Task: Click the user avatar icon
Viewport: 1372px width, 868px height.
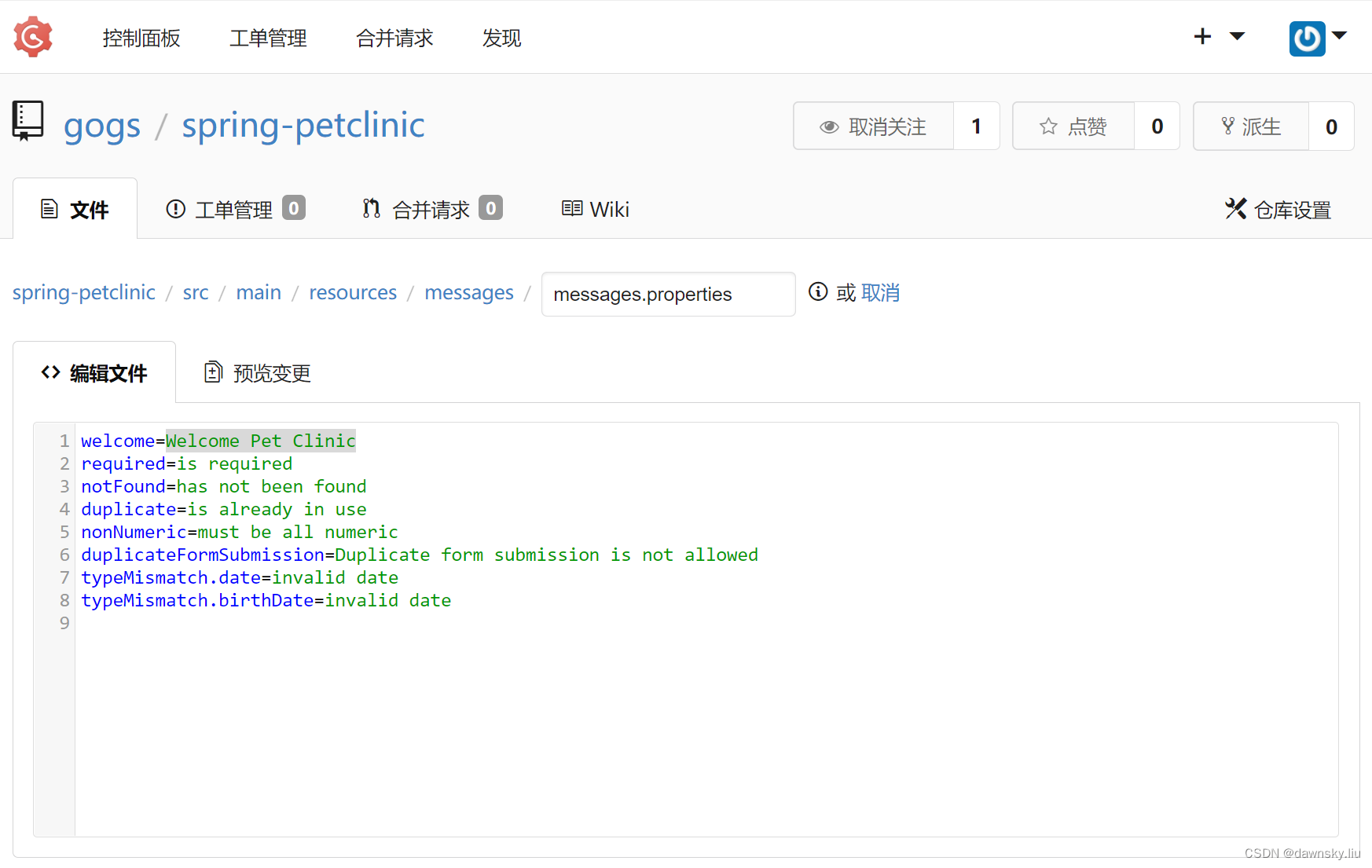Action: pyautogui.click(x=1307, y=38)
